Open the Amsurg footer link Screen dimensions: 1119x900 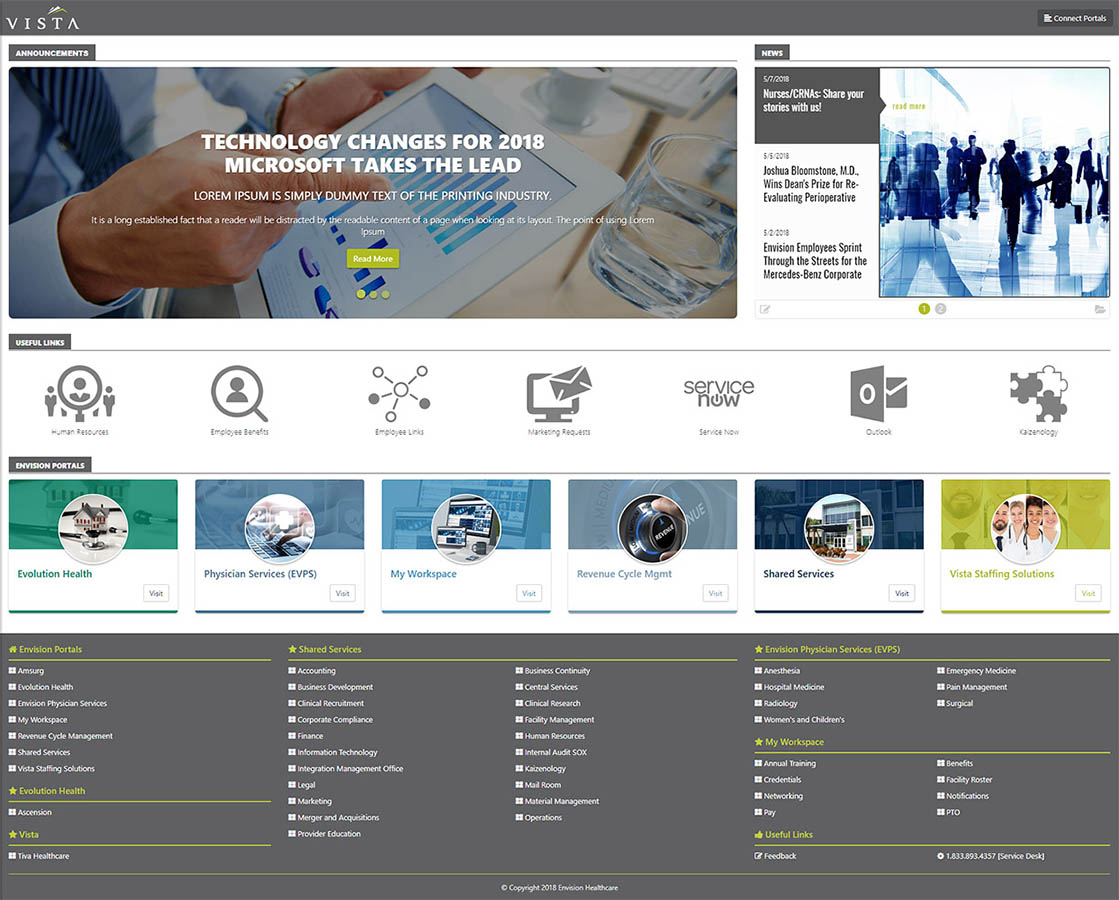click(31, 671)
